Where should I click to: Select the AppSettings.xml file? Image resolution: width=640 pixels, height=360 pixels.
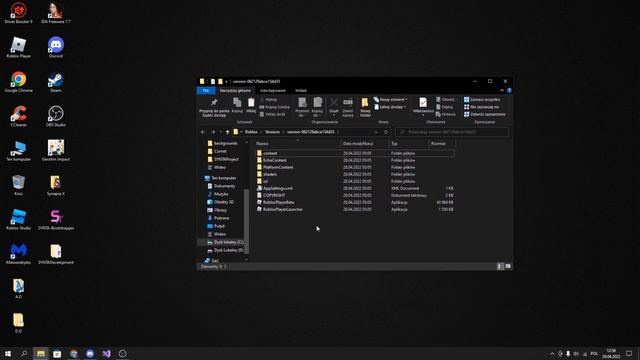click(x=278, y=188)
